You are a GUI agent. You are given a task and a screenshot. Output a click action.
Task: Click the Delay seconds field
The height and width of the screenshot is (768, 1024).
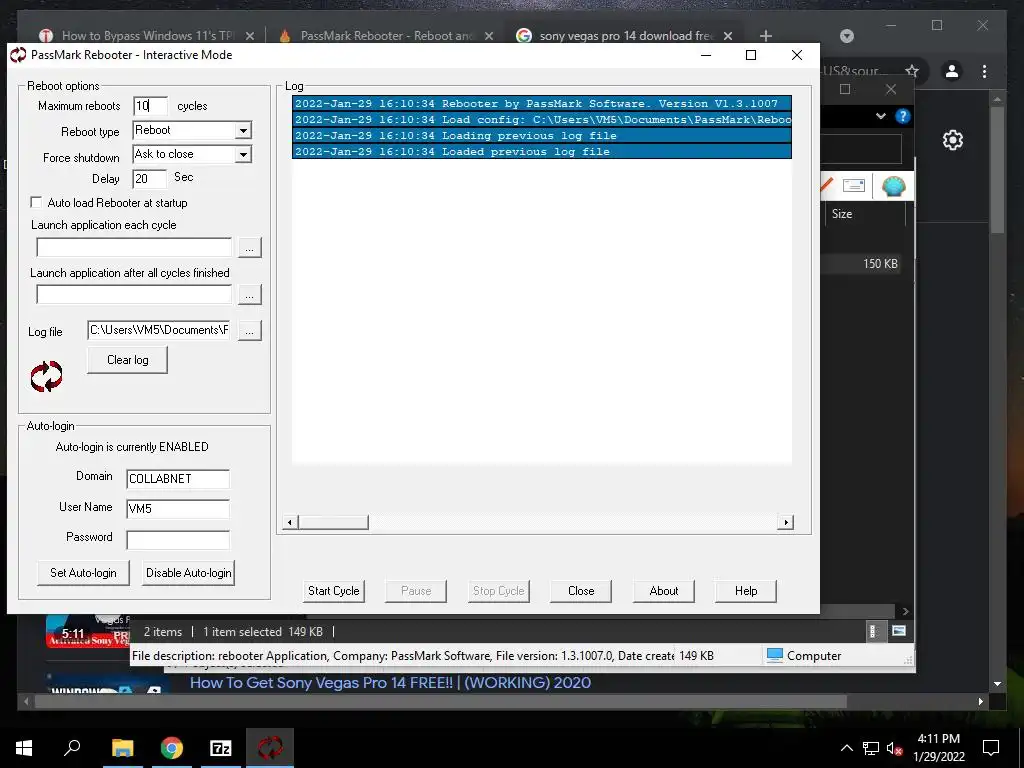coord(149,178)
